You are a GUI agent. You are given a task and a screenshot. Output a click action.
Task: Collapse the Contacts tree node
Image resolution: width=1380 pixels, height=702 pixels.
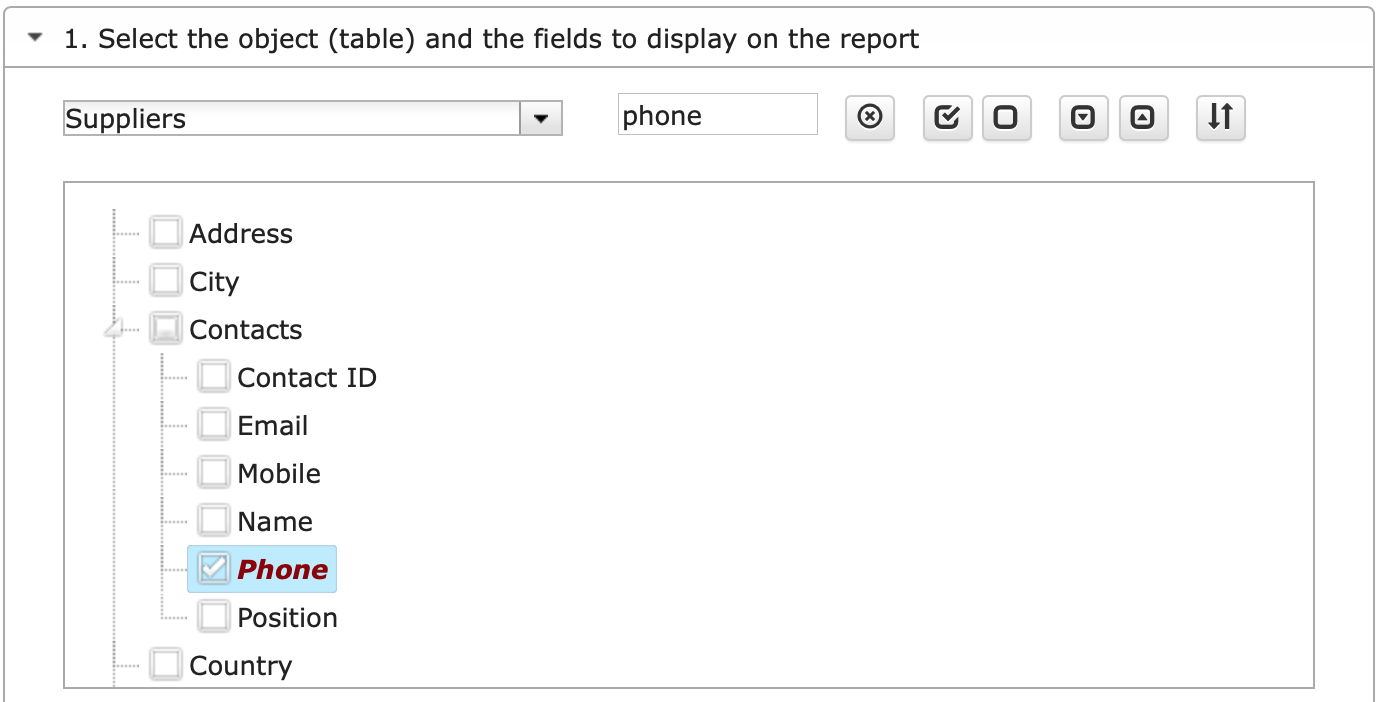click(115, 329)
